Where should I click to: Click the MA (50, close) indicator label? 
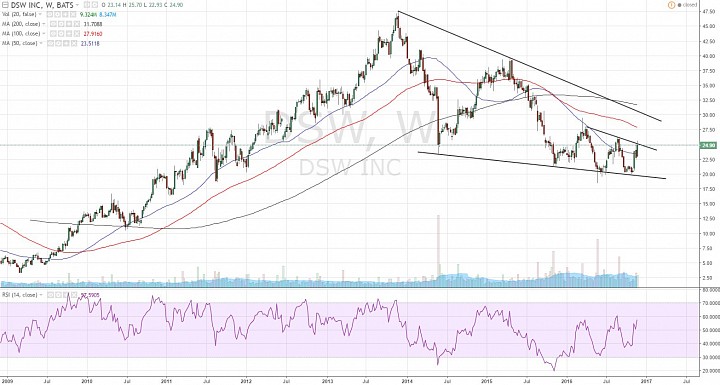19,43
